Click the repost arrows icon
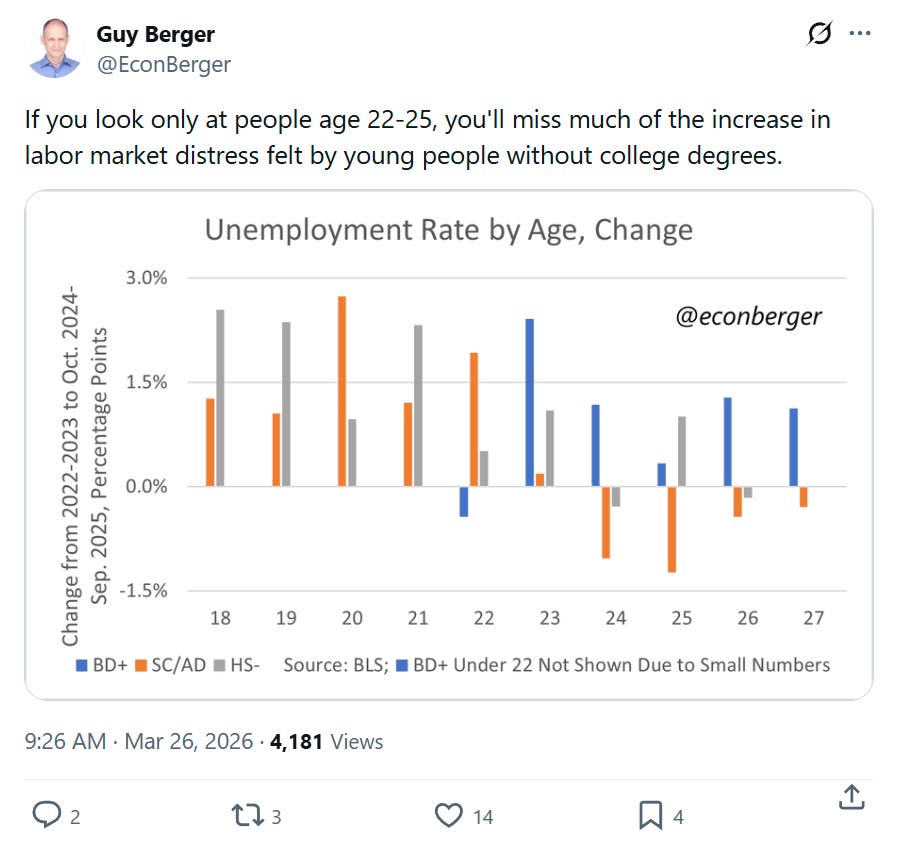898x844 pixels. [x=247, y=815]
